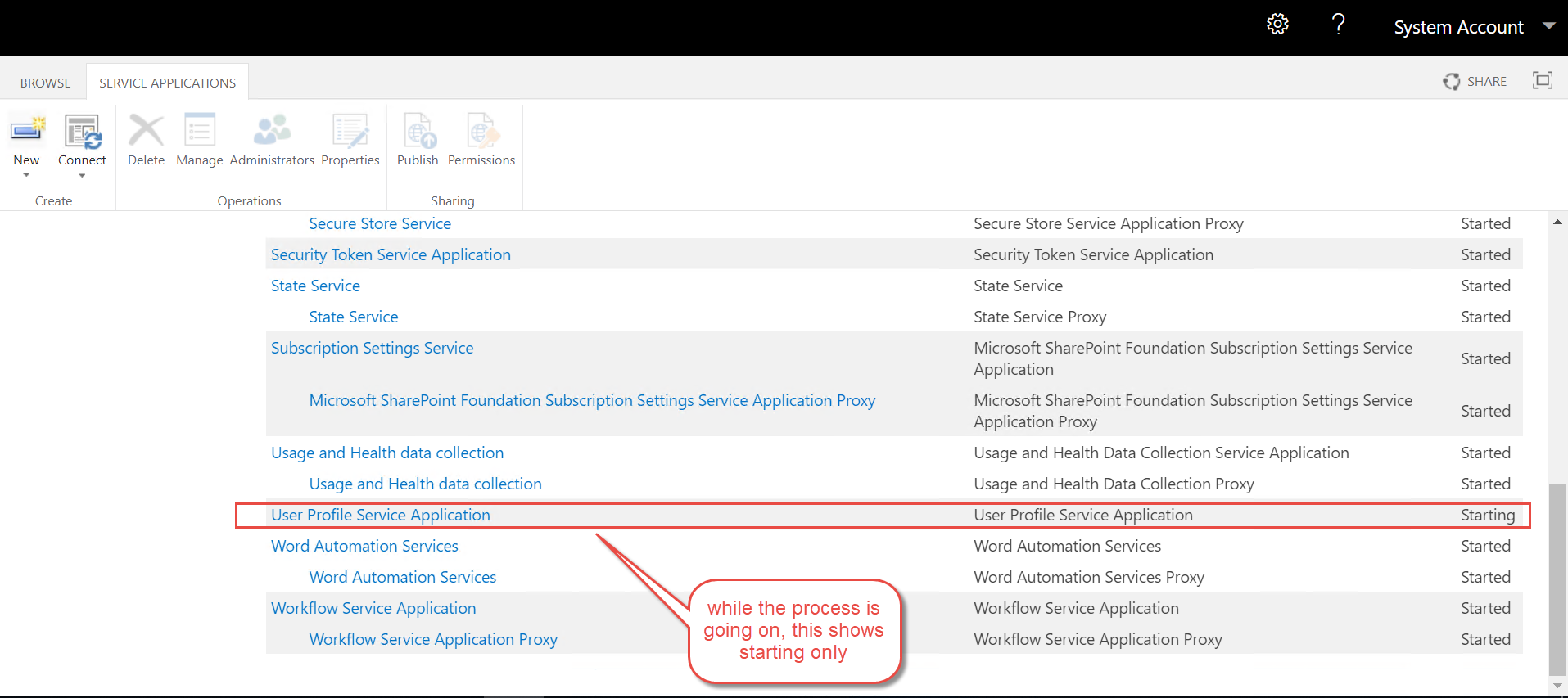Image resolution: width=1568 pixels, height=698 pixels.
Task: Select 'Usage and Health Data Collection Proxy' text
Action: point(1114,484)
